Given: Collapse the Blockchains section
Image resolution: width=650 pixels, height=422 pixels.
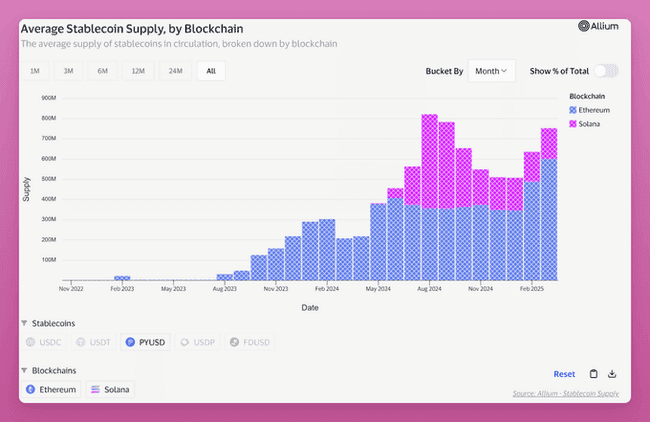Looking at the screenshot, I should [24, 370].
